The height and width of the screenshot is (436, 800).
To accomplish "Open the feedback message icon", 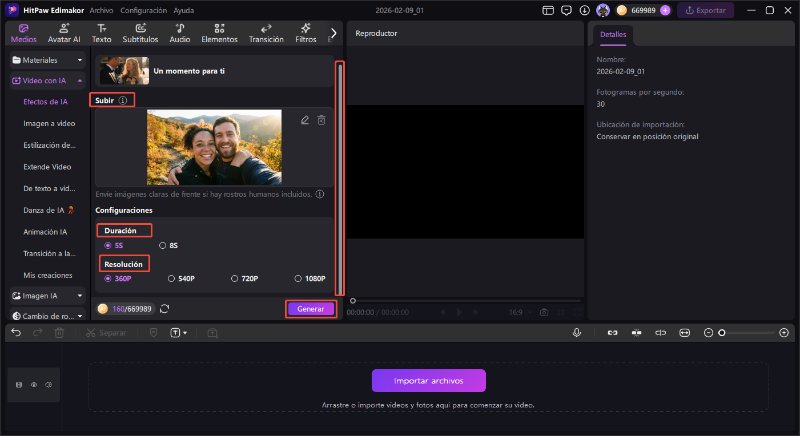I will (566, 10).
